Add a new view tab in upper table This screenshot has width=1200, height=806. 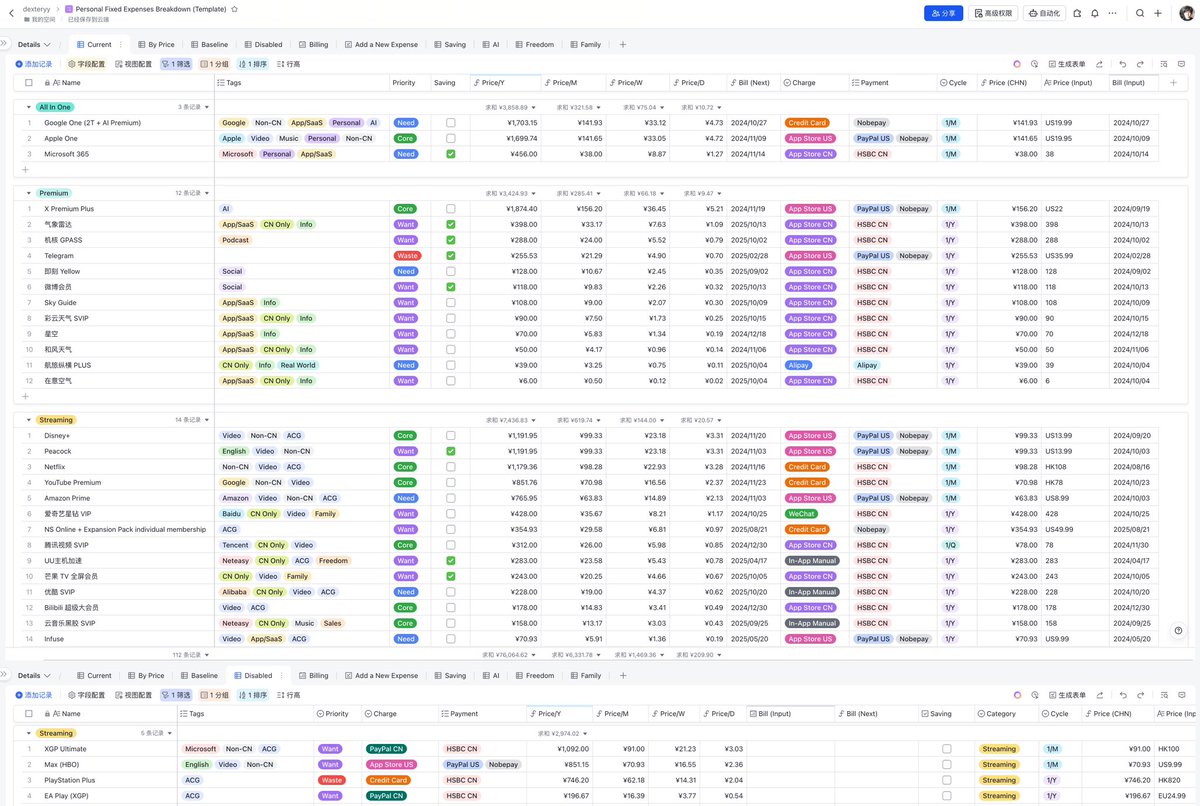click(x=622, y=44)
